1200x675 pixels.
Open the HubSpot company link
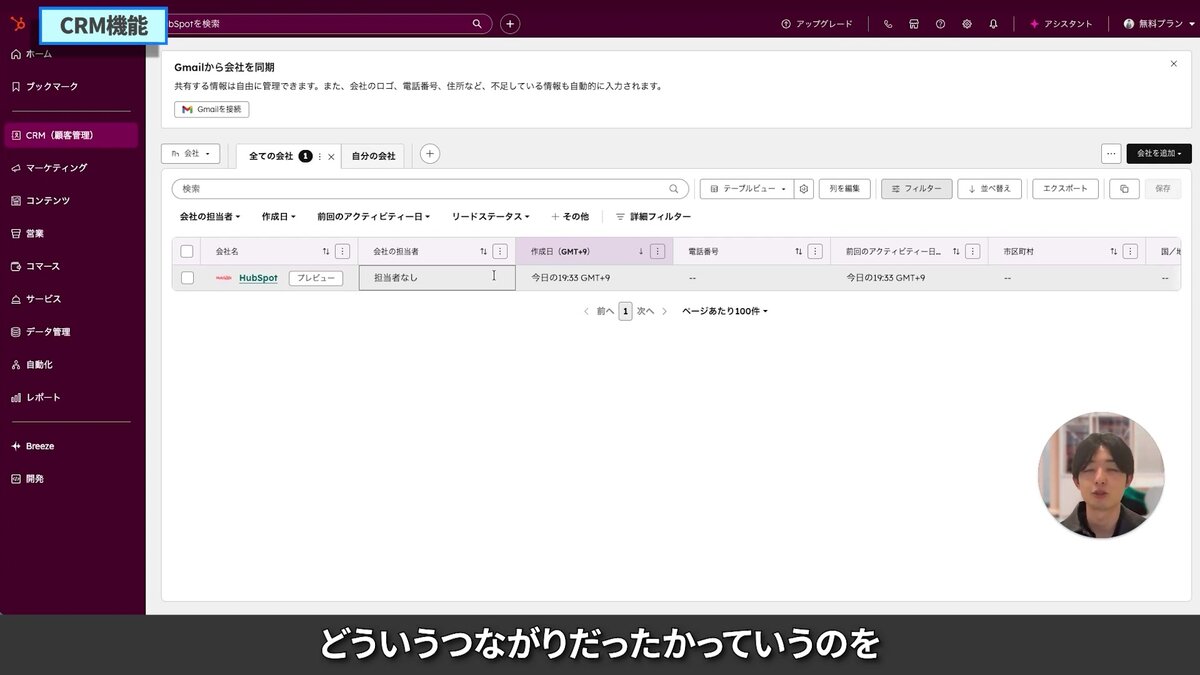(x=257, y=277)
